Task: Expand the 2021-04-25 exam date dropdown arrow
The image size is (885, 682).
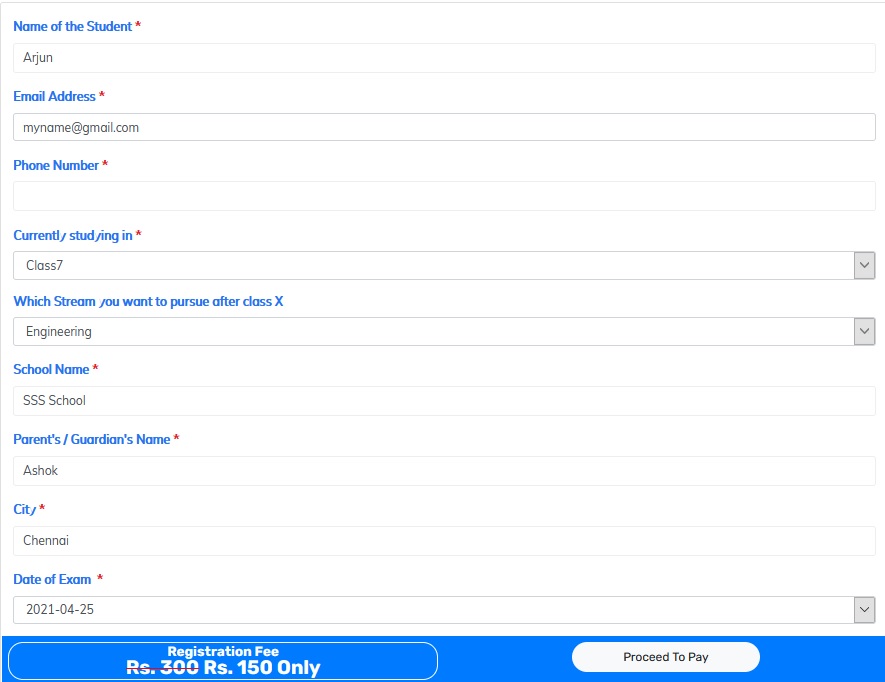Action: 864,610
